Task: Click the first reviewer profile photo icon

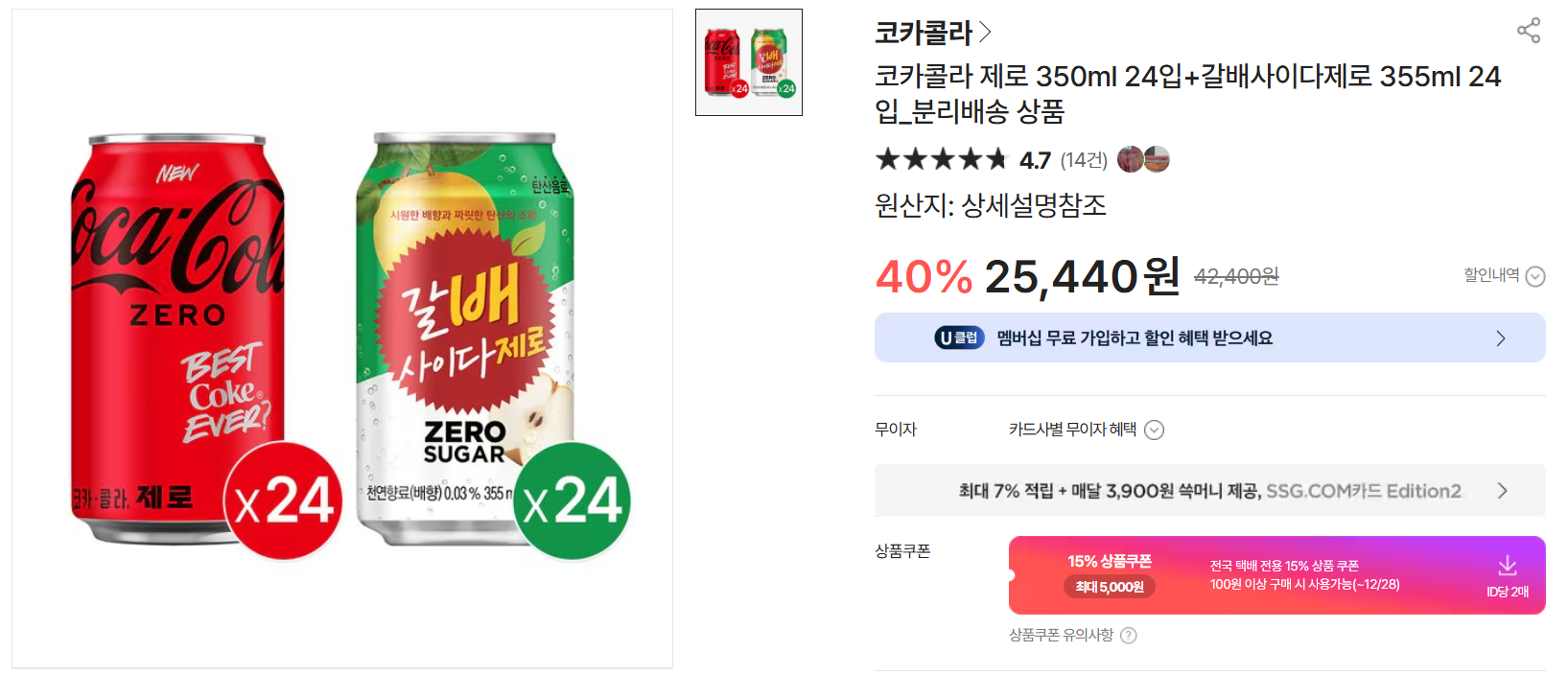Action: (x=1131, y=159)
